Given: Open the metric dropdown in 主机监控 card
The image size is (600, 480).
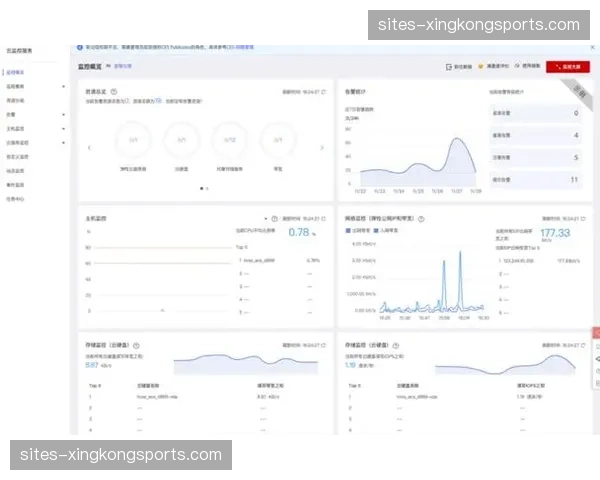Looking at the screenshot, I should point(266,217).
